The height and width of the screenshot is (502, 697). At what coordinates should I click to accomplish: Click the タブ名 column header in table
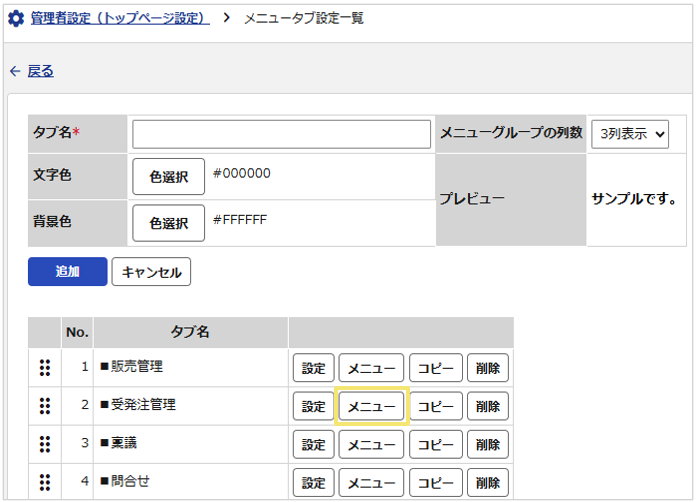pyautogui.click(x=191, y=332)
